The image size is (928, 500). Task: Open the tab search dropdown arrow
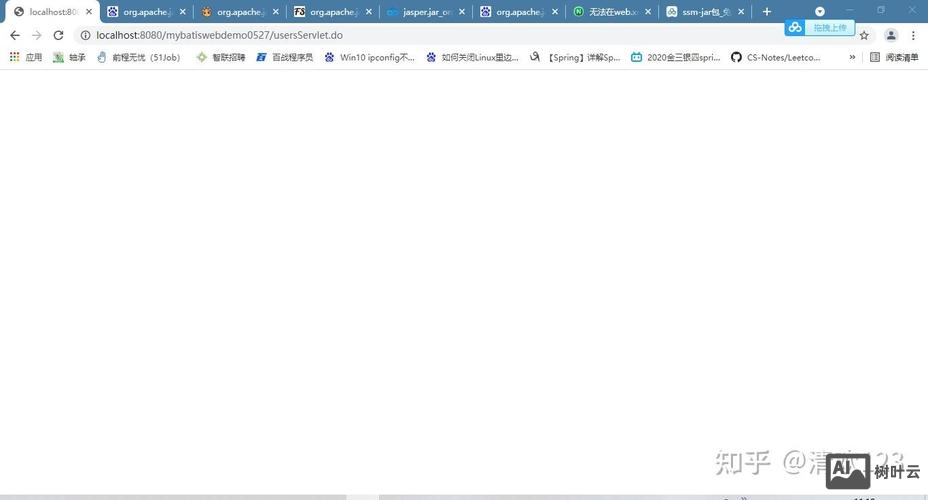pos(820,12)
